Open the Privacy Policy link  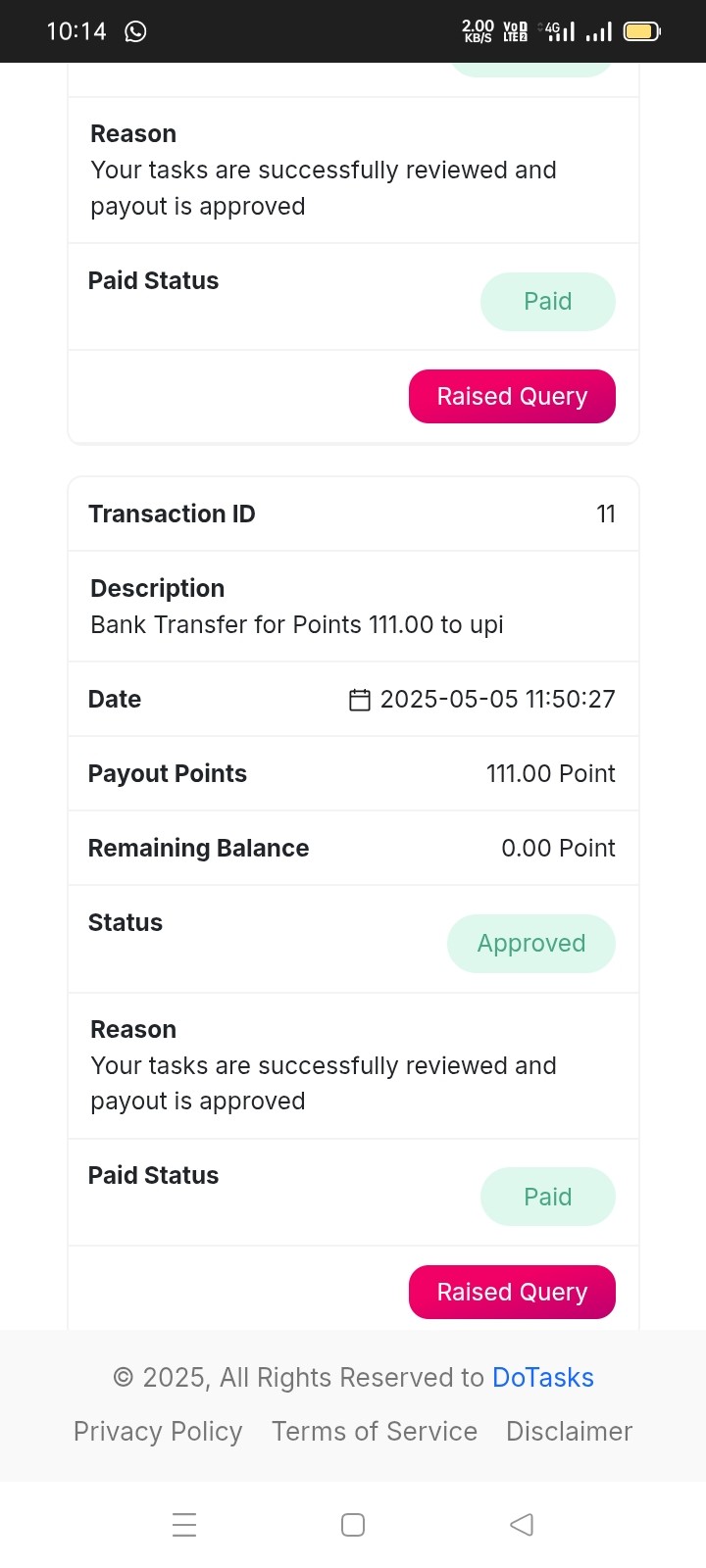tap(158, 1432)
